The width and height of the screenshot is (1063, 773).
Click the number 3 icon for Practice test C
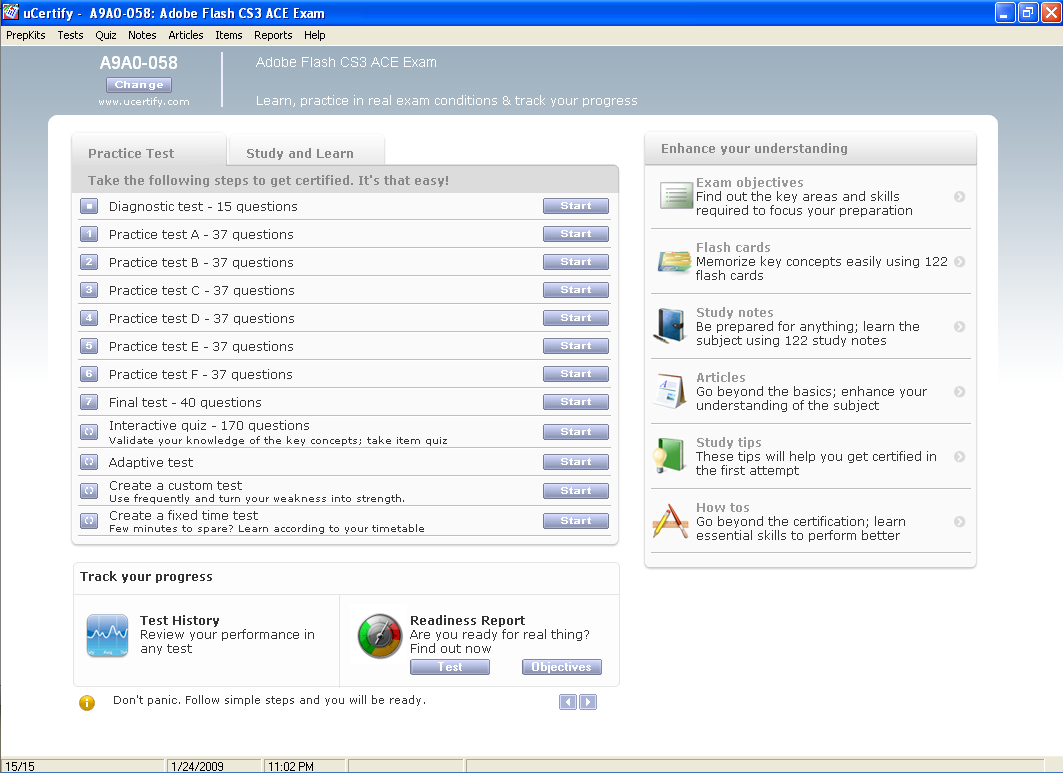(89, 290)
